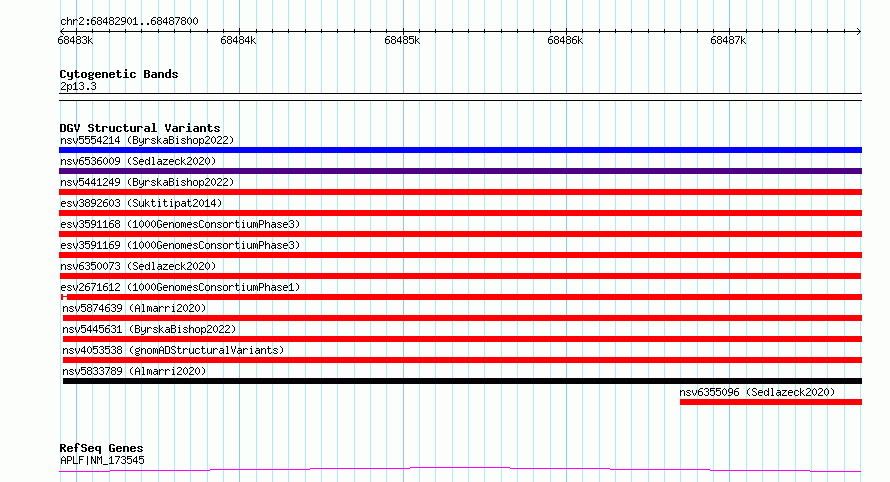Click the nsv6350073 (Sedlazeck2020) variant label
890x482 pixels.
coord(138,266)
